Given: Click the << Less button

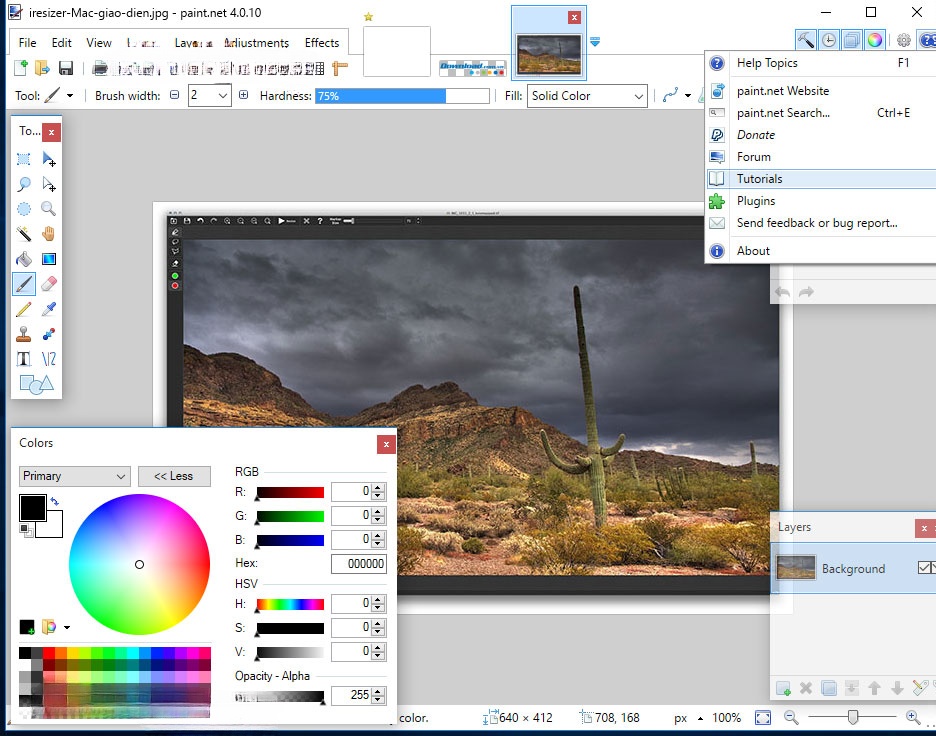Looking at the screenshot, I should click(174, 476).
